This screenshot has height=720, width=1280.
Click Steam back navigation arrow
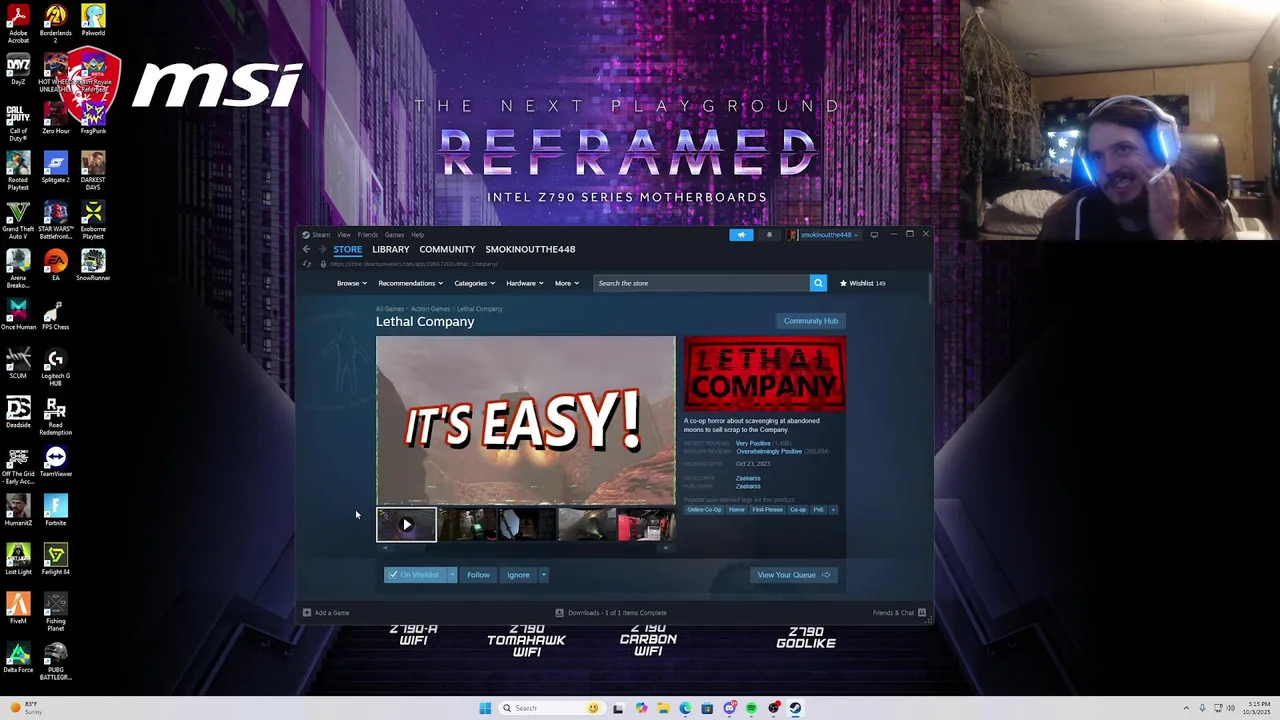coord(307,249)
